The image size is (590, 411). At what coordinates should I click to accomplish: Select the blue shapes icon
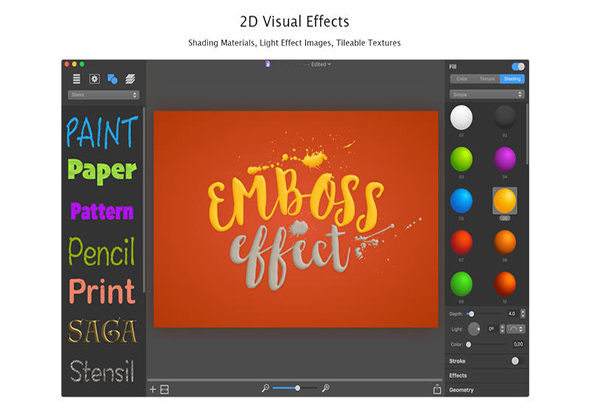[x=112, y=79]
